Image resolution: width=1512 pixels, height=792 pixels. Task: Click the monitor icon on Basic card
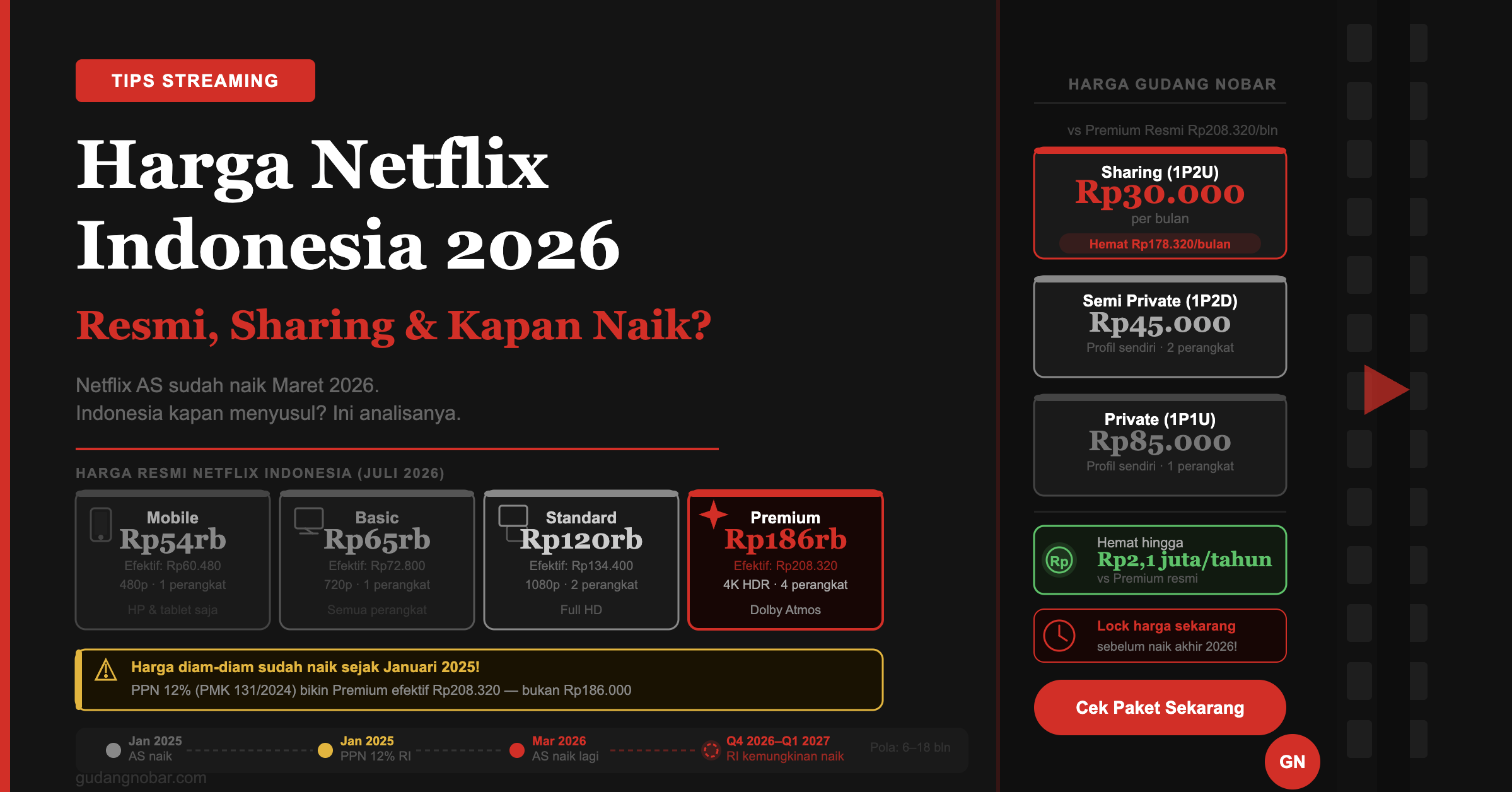pos(309,521)
